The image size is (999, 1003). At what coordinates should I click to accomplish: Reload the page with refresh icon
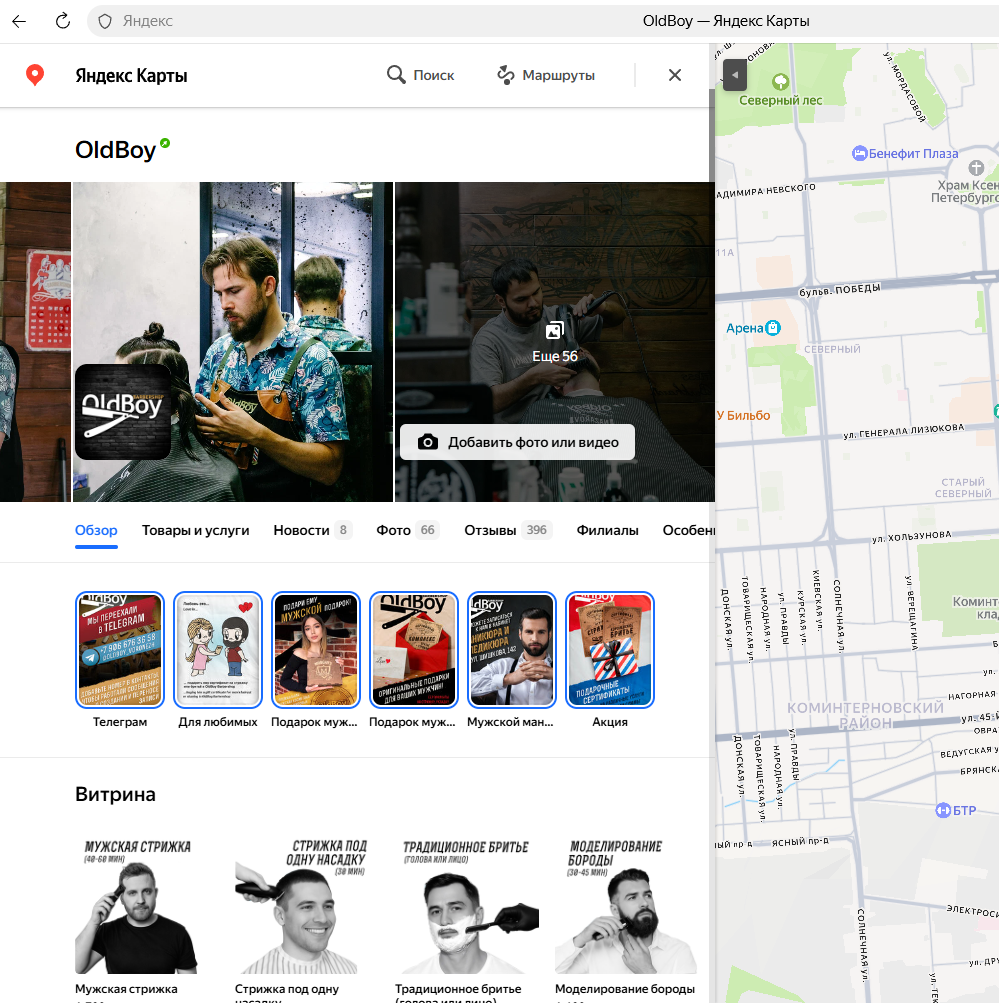pyautogui.click(x=63, y=21)
